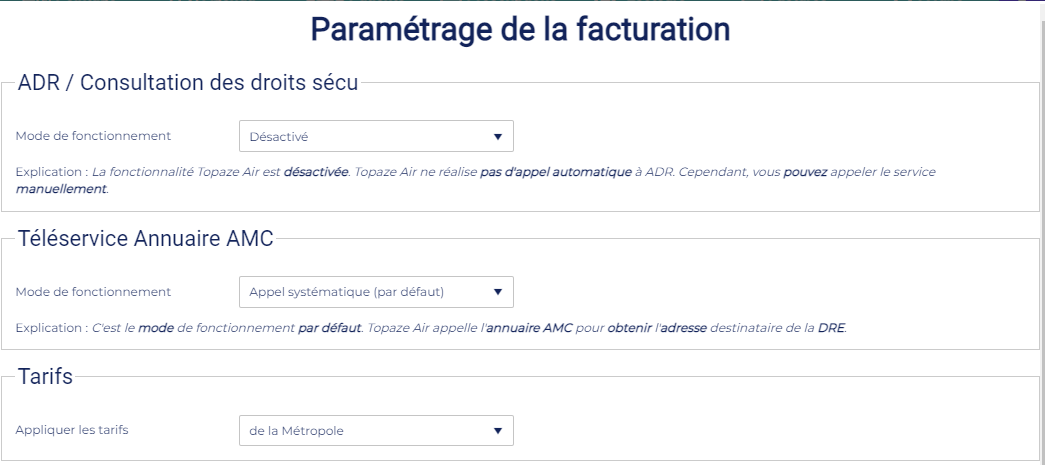Click the arrow icon on Appel systématique dropdown
This screenshot has height=465, width=1045.
498,292
